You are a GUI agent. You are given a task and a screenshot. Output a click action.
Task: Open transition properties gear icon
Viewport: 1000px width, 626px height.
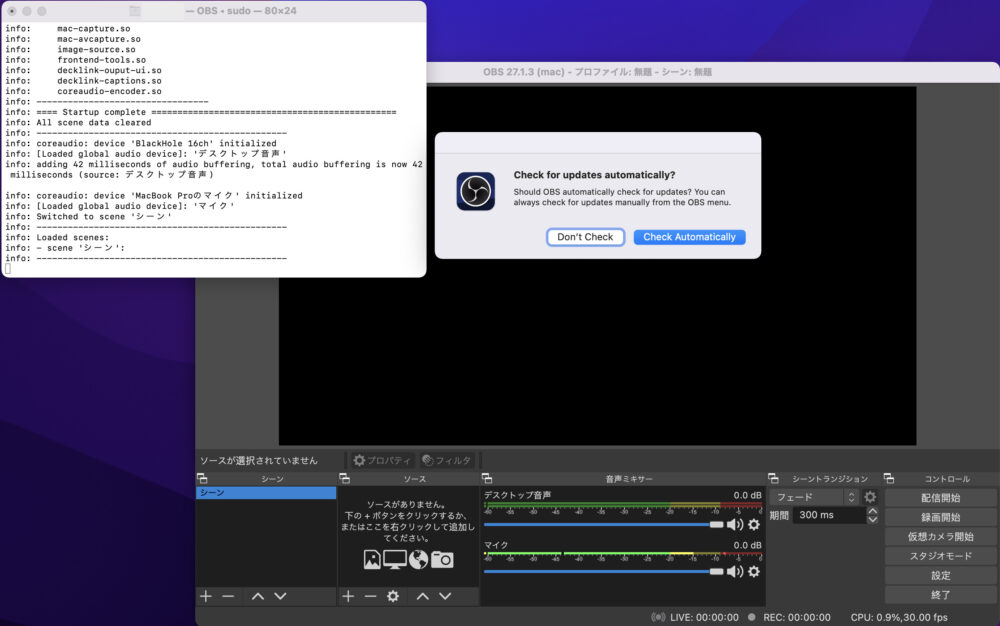(871, 497)
